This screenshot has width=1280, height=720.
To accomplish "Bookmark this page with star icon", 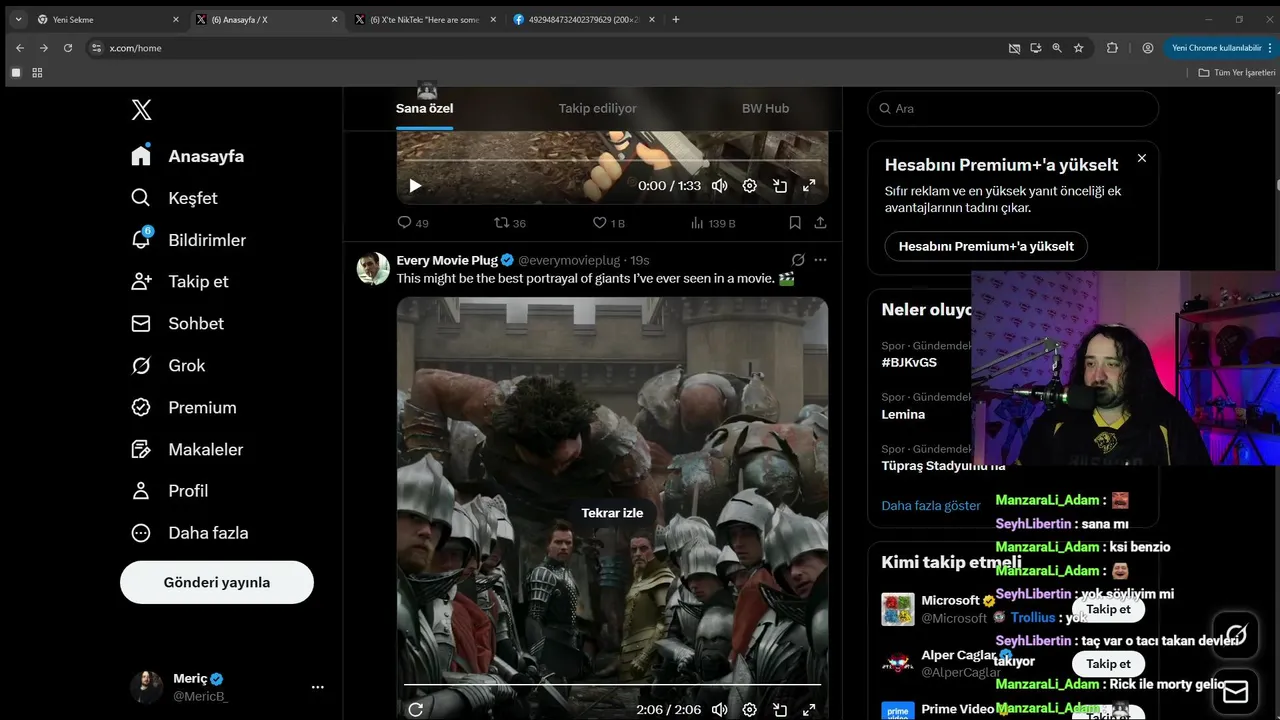I will click(1078, 48).
